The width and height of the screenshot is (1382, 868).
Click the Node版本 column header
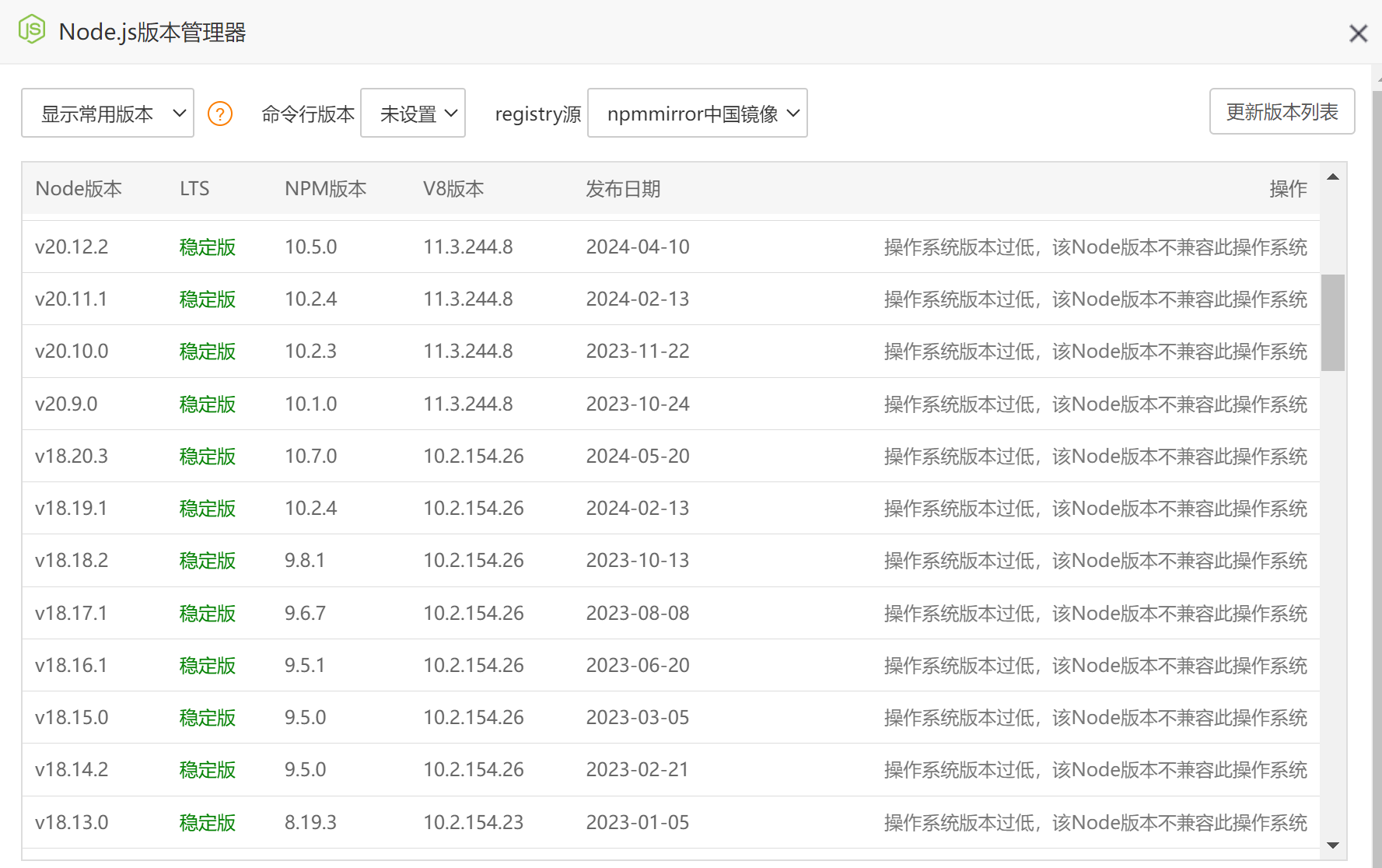pyautogui.click(x=79, y=189)
